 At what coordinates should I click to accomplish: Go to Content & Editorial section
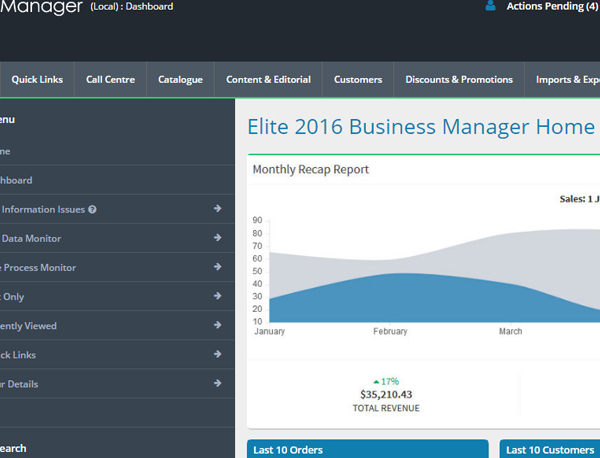click(268, 80)
